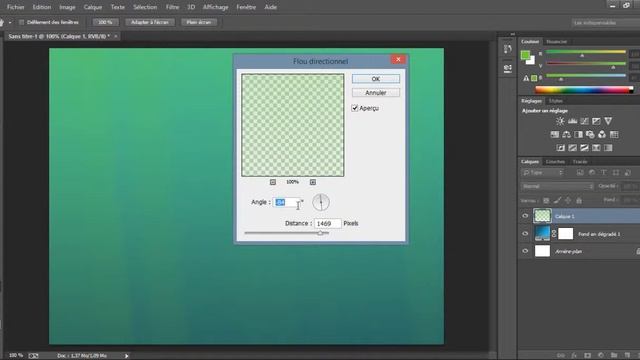Click the out-of-gamut warning triangle
Image resolution: width=640 pixels, height=360 pixels.
[x=526, y=78]
